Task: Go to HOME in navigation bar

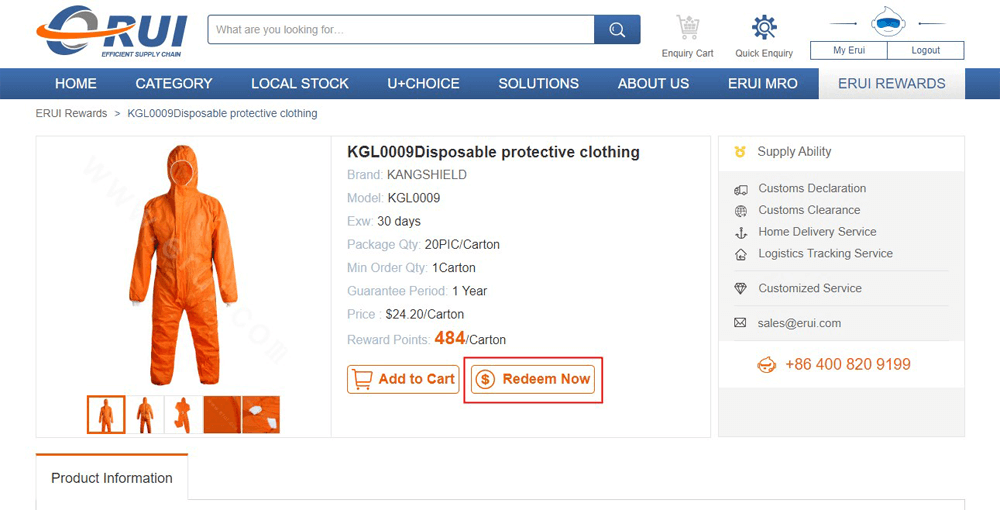Action: pyautogui.click(x=76, y=84)
